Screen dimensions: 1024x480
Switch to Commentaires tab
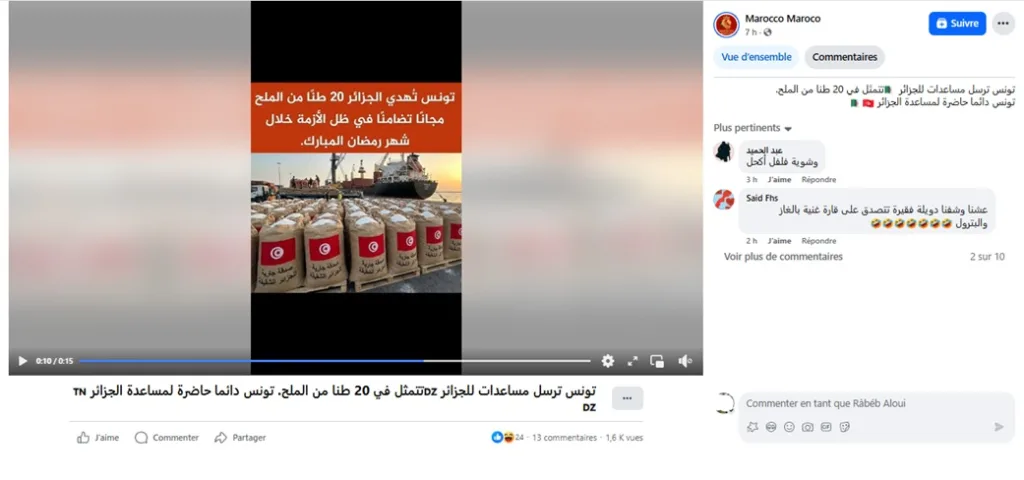coord(844,57)
